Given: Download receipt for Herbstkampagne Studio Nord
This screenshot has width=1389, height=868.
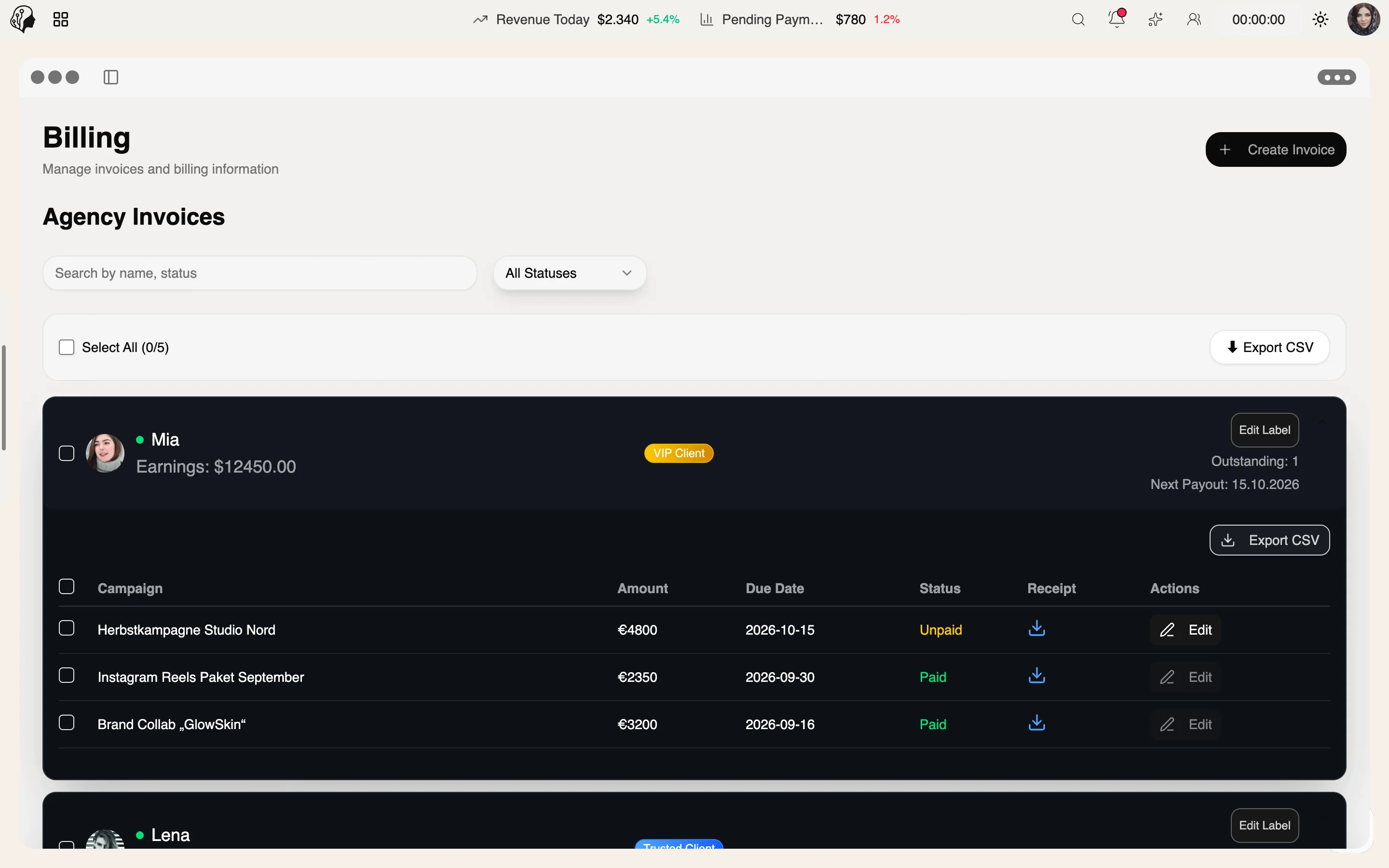Looking at the screenshot, I should click(x=1036, y=628).
